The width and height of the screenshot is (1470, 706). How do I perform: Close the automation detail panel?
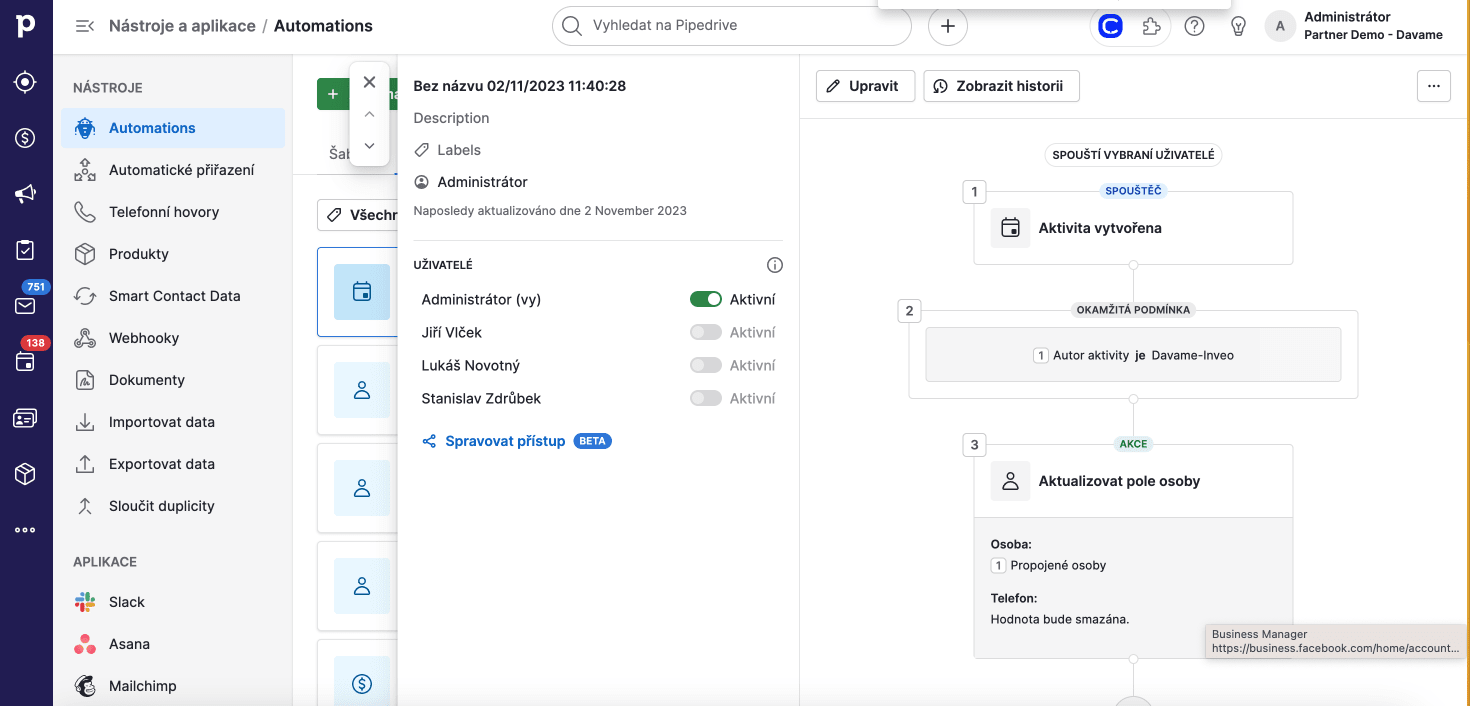pyautogui.click(x=369, y=82)
